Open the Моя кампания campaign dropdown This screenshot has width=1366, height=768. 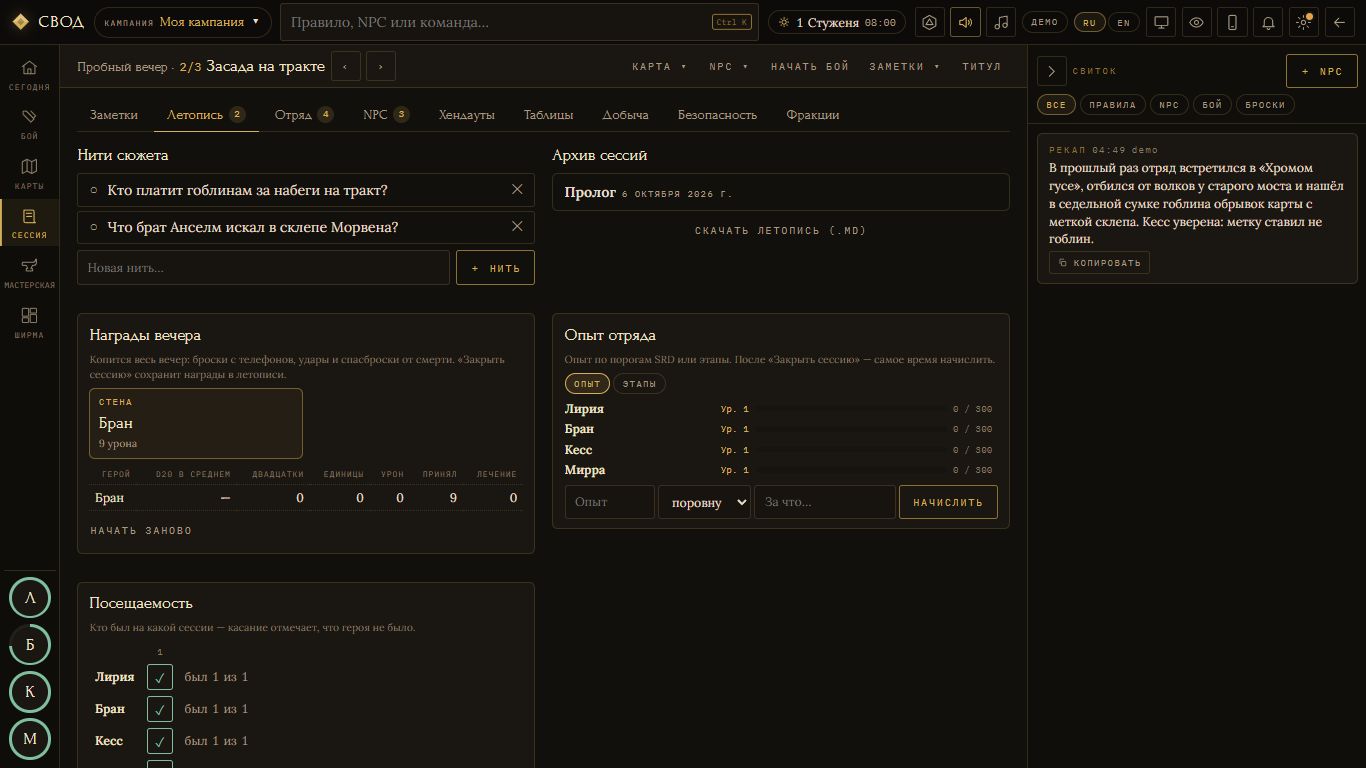pos(183,22)
